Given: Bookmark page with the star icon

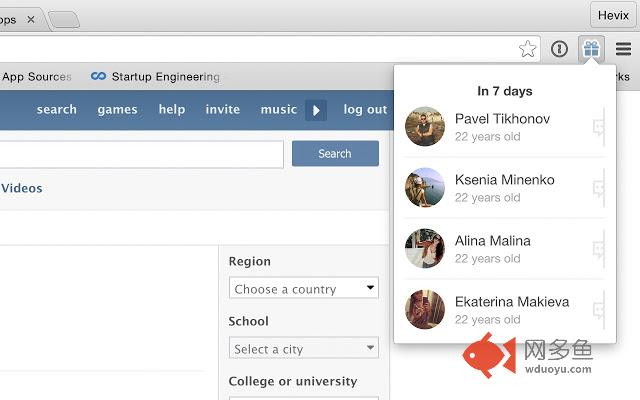Looking at the screenshot, I should [527, 49].
